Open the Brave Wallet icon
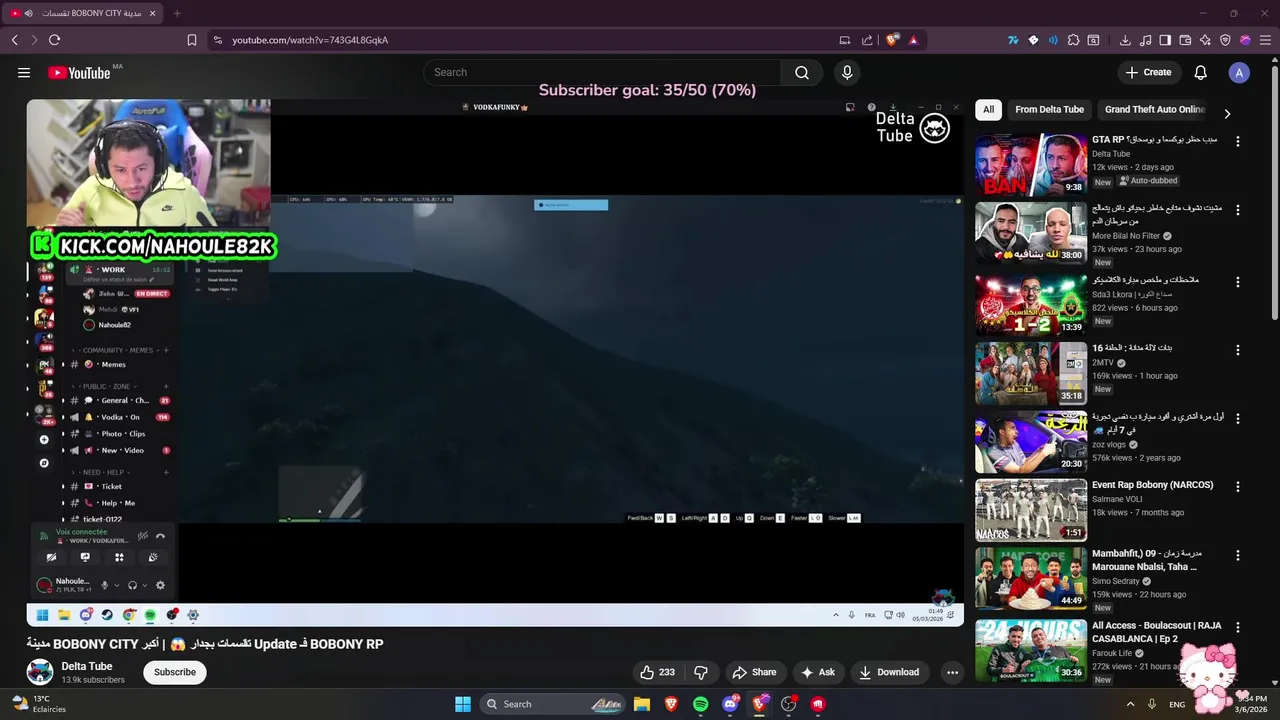1280x720 pixels. (x=1185, y=40)
